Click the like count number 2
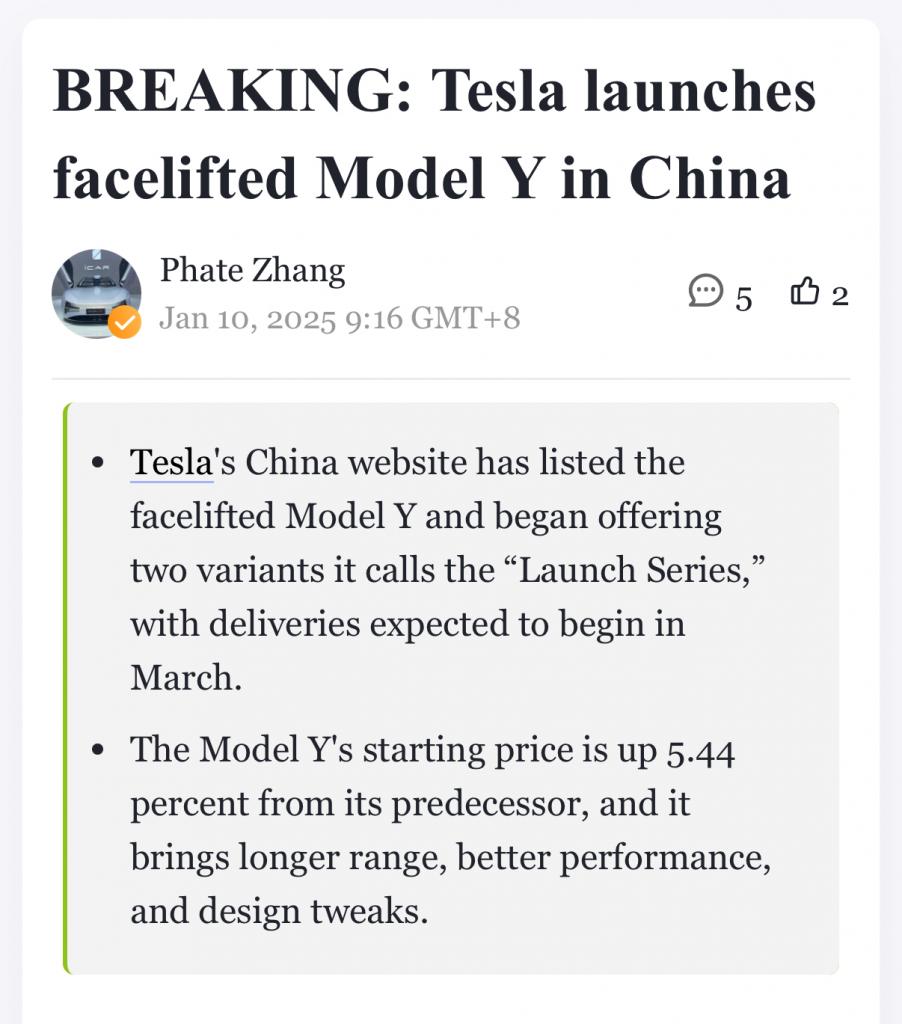This screenshot has width=902, height=1024. (x=840, y=296)
